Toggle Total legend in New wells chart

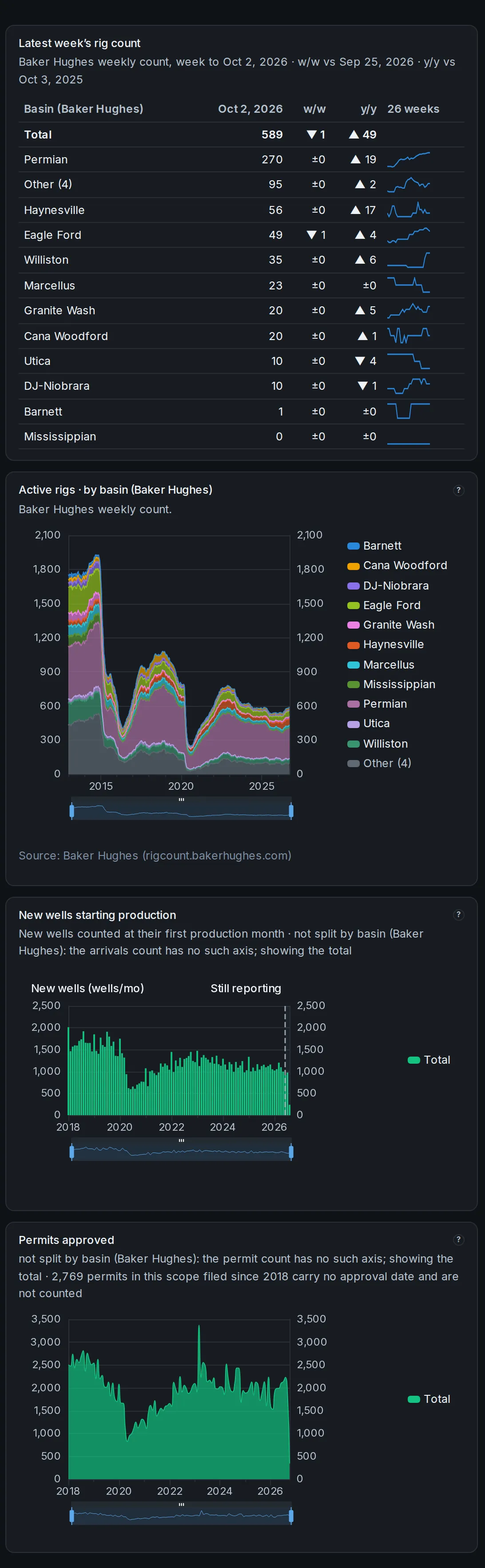(429, 1060)
